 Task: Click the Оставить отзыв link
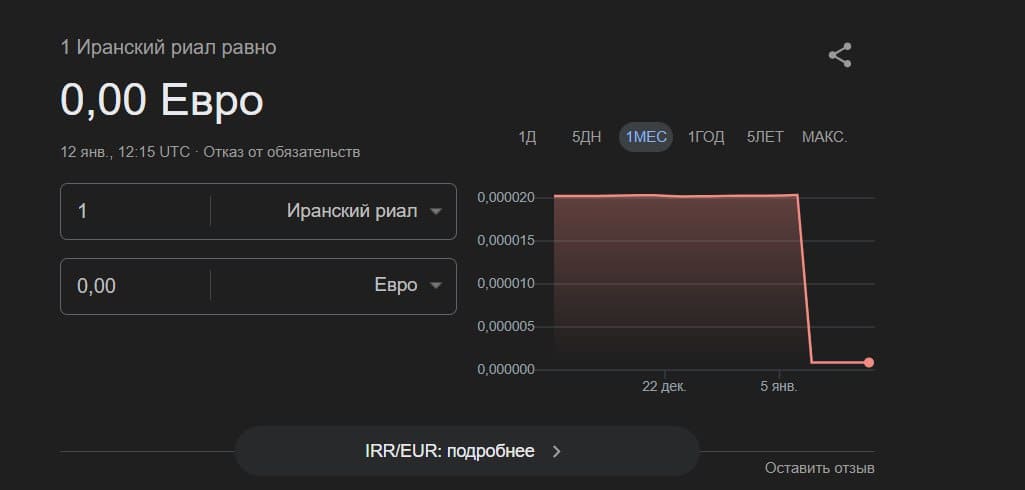819,468
